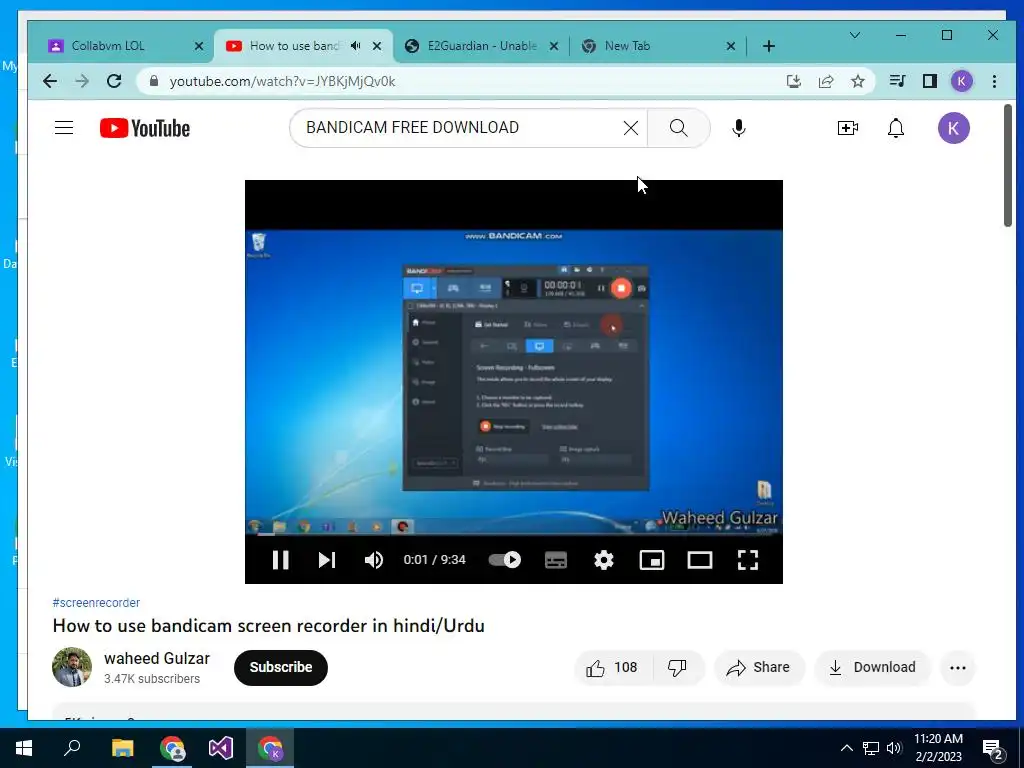The width and height of the screenshot is (1024, 768).
Task: Toggle subtitles/closed captions
Action: click(556, 560)
